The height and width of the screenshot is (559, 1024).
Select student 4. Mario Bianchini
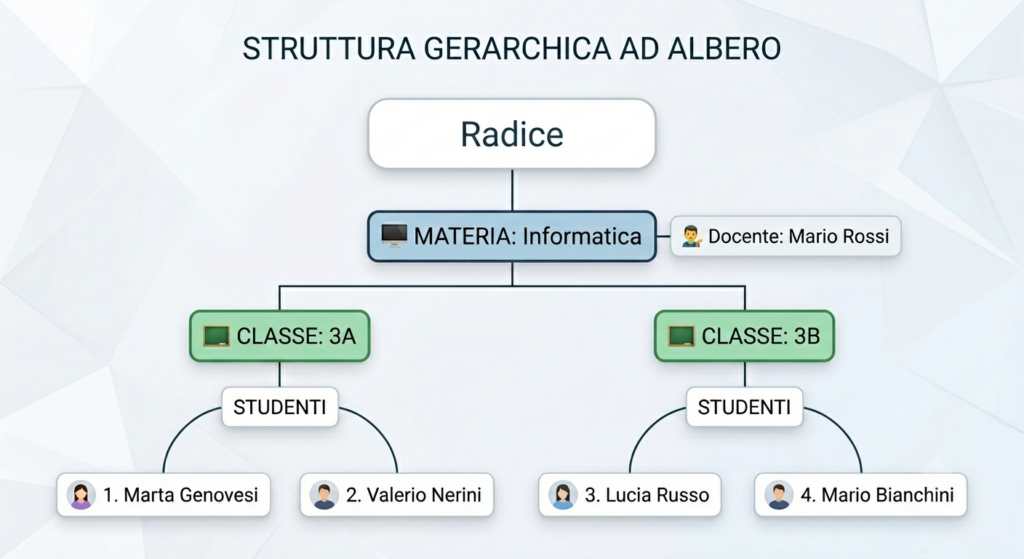click(x=861, y=495)
